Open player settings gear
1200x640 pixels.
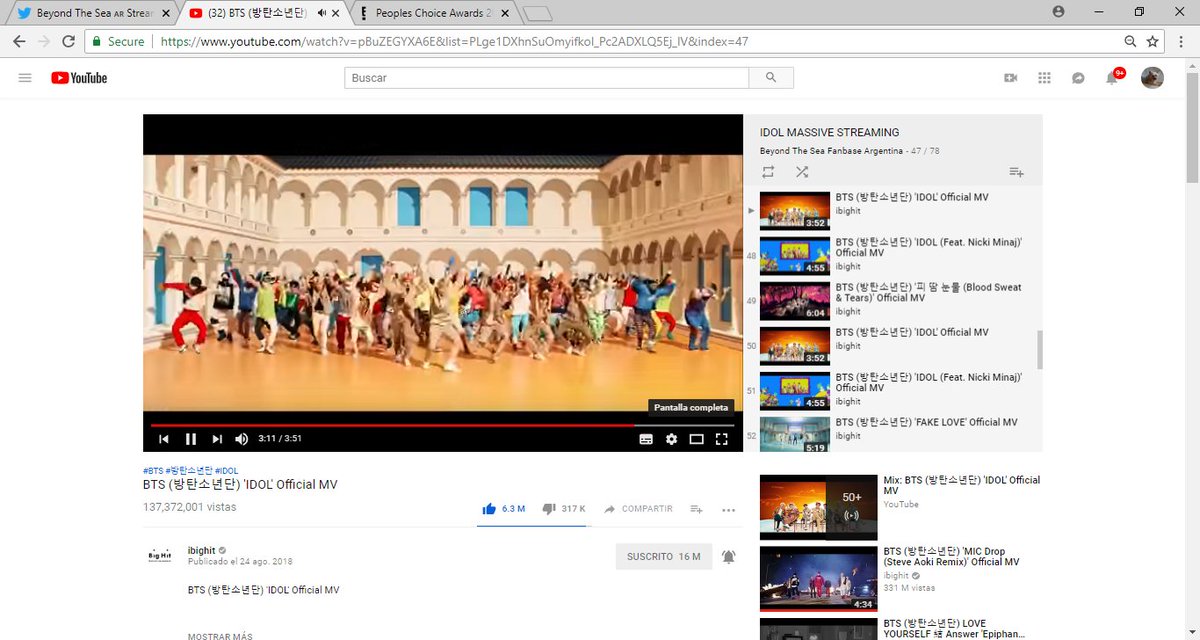671,439
